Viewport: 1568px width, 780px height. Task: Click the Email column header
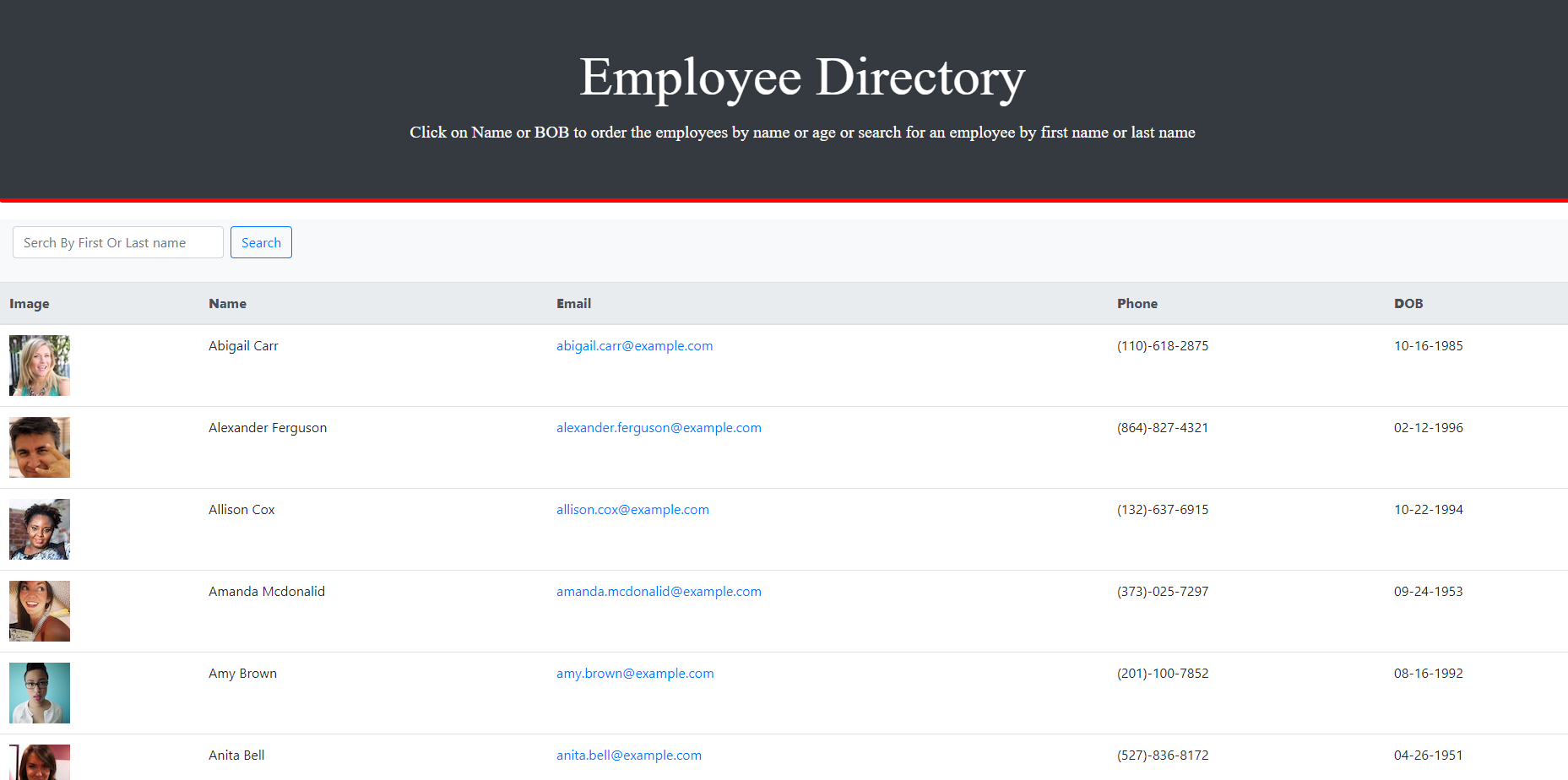[573, 303]
